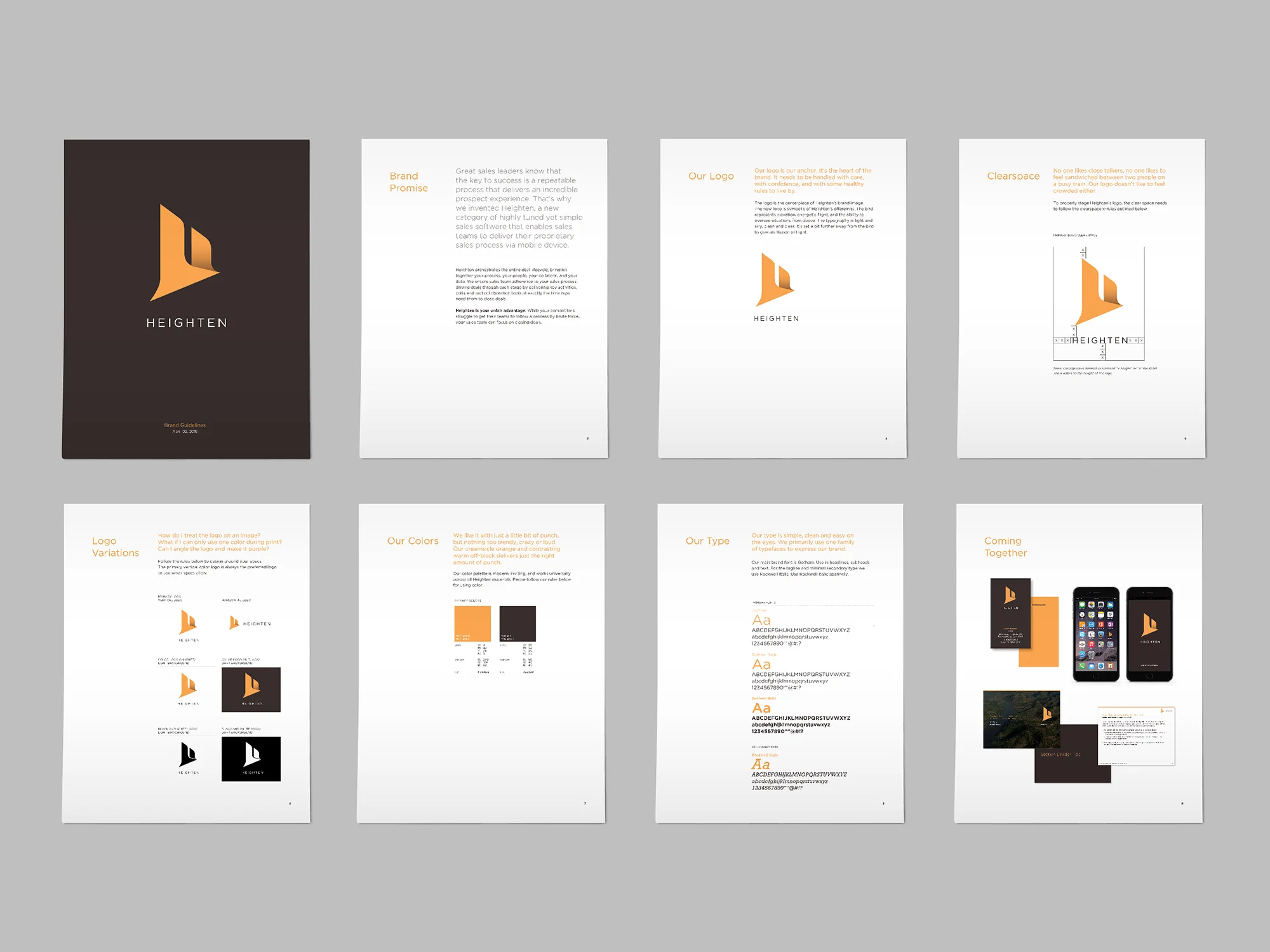The width and height of the screenshot is (1270, 952).
Task: Click the iPhone home screen mockup
Action: tap(1096, 635)
